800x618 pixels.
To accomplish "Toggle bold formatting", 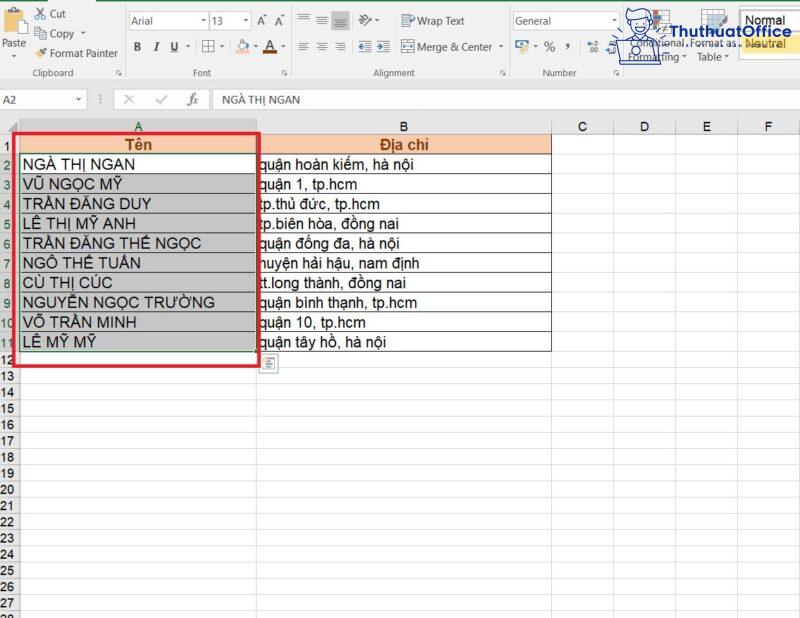I will coord(138,47).
